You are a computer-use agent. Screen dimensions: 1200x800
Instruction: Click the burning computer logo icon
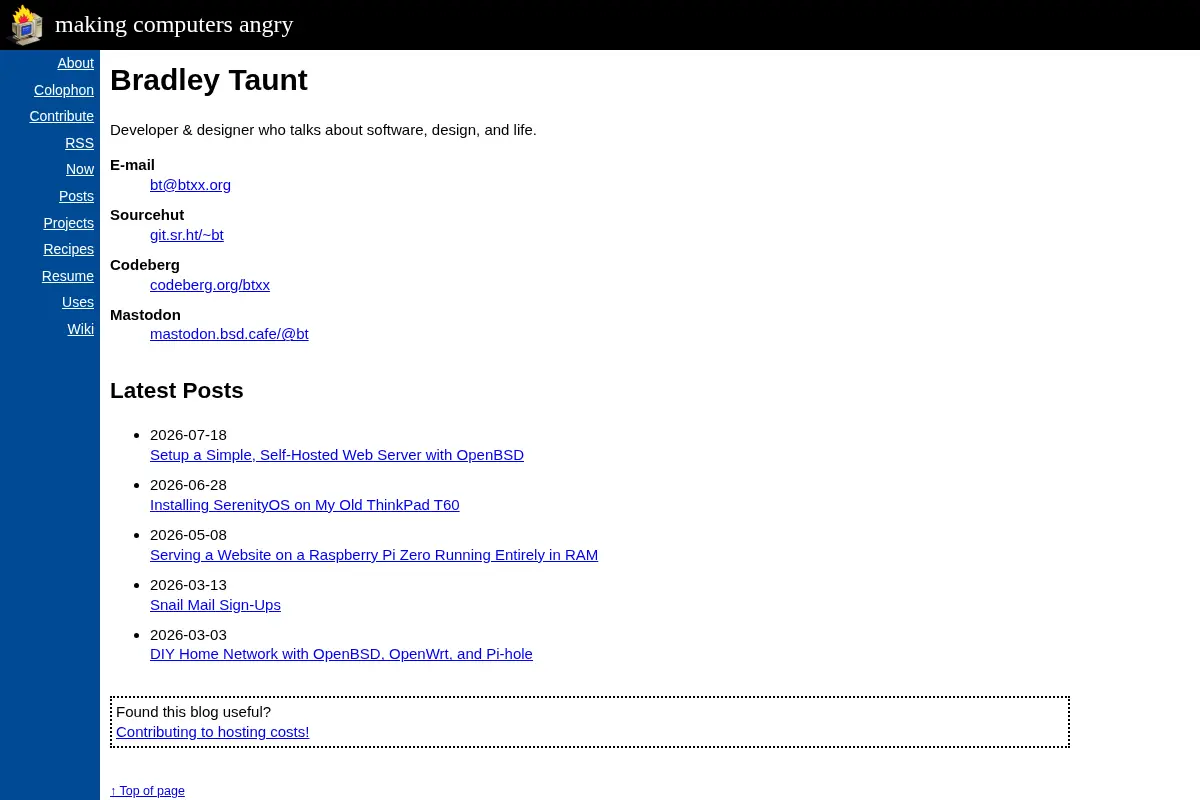tap(27, 25)
